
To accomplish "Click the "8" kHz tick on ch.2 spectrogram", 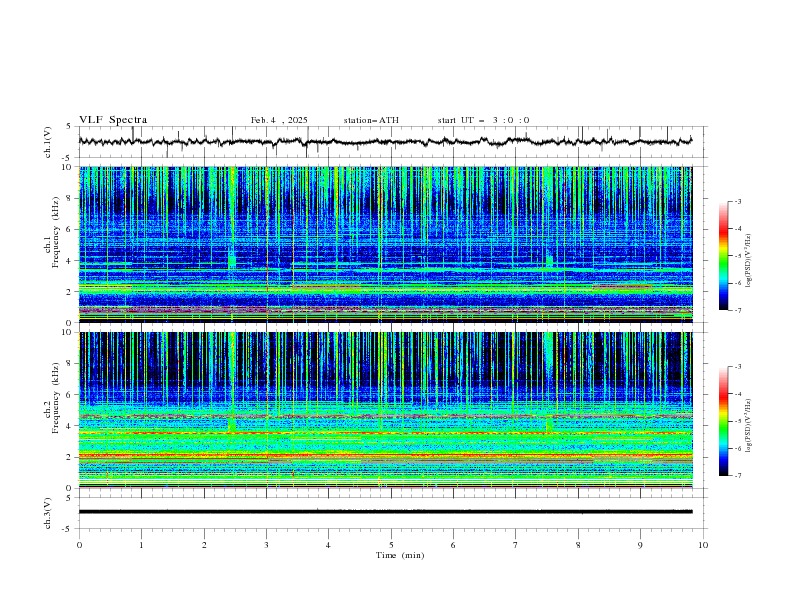I will point(70,364).
